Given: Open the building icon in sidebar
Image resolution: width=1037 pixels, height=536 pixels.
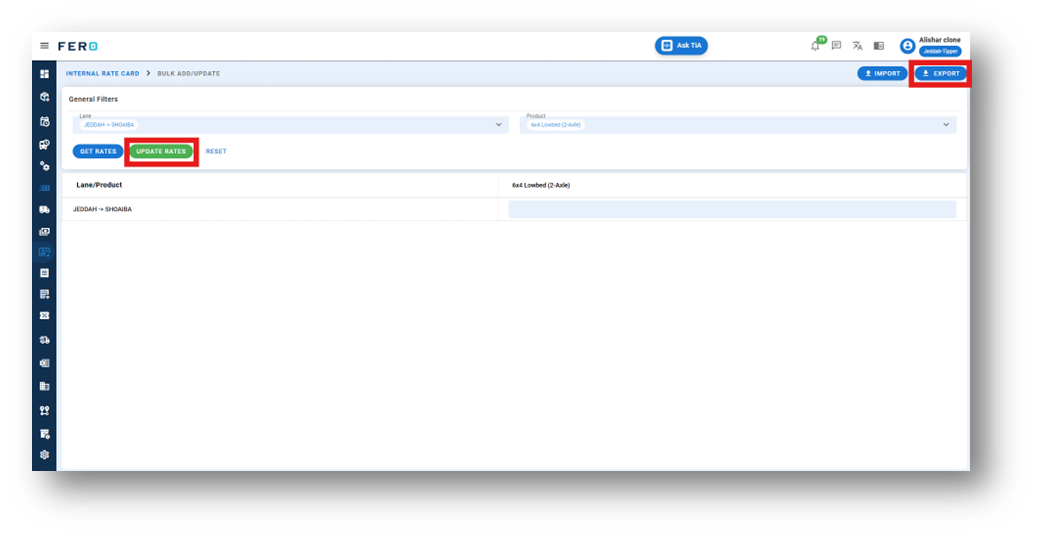Looking at the screenshot, I should point(44,386).
